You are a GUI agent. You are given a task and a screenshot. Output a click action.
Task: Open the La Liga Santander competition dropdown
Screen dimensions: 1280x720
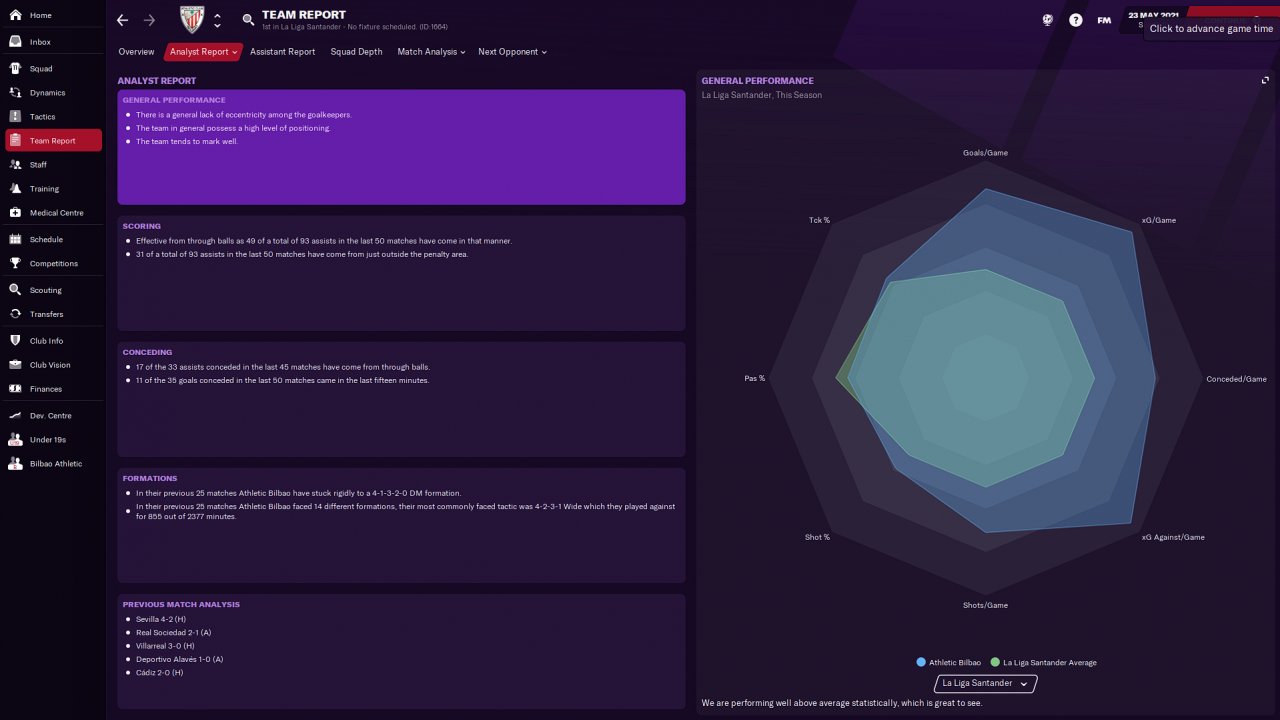[985, 684]
